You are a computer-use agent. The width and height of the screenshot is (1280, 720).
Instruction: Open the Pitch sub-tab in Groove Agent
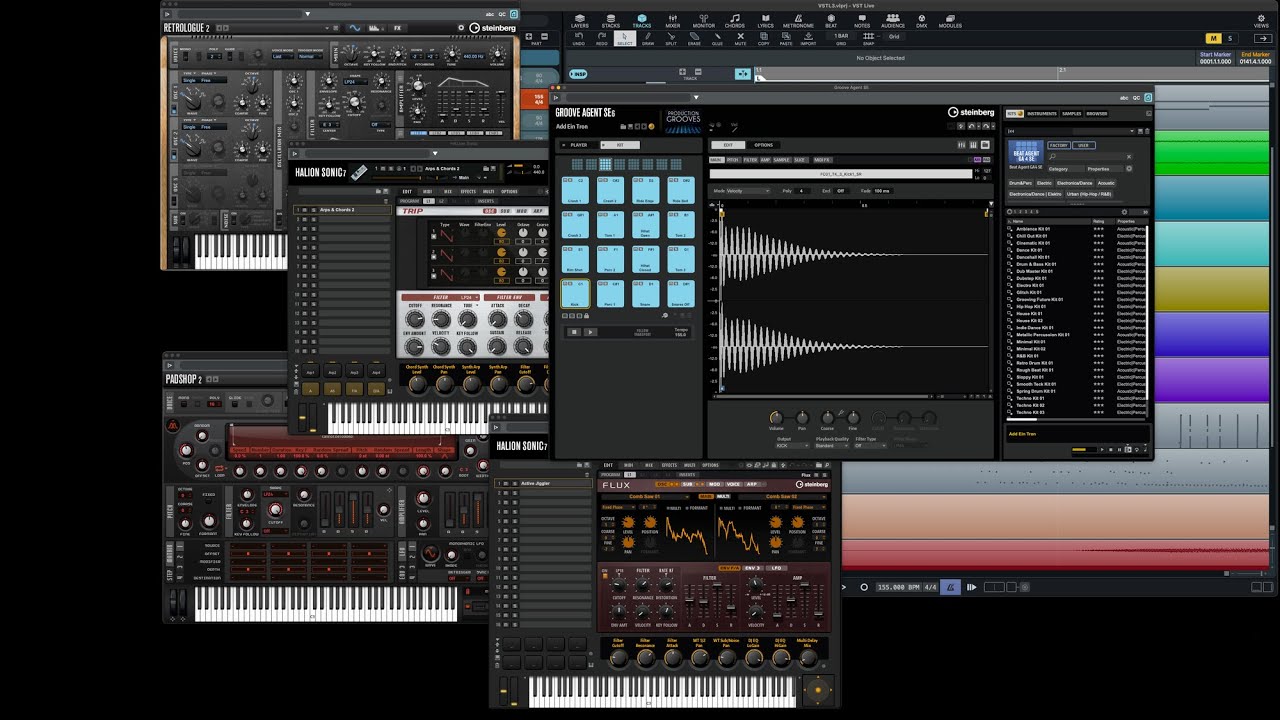[x=733, y=160]
